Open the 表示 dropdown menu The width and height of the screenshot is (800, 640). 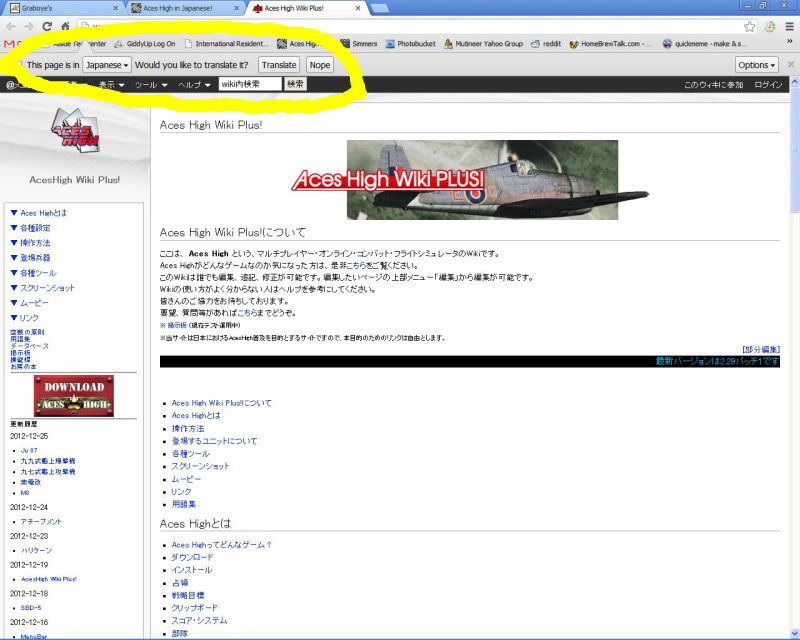(111, 85)
